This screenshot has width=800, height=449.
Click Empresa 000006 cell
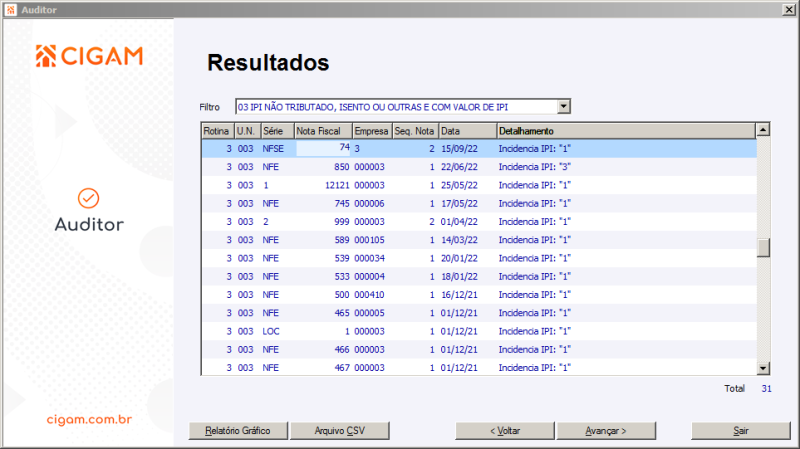point(369,204)
